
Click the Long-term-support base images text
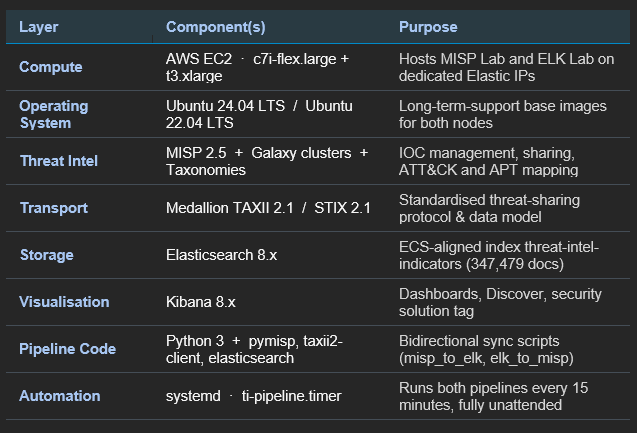(503, 114)
